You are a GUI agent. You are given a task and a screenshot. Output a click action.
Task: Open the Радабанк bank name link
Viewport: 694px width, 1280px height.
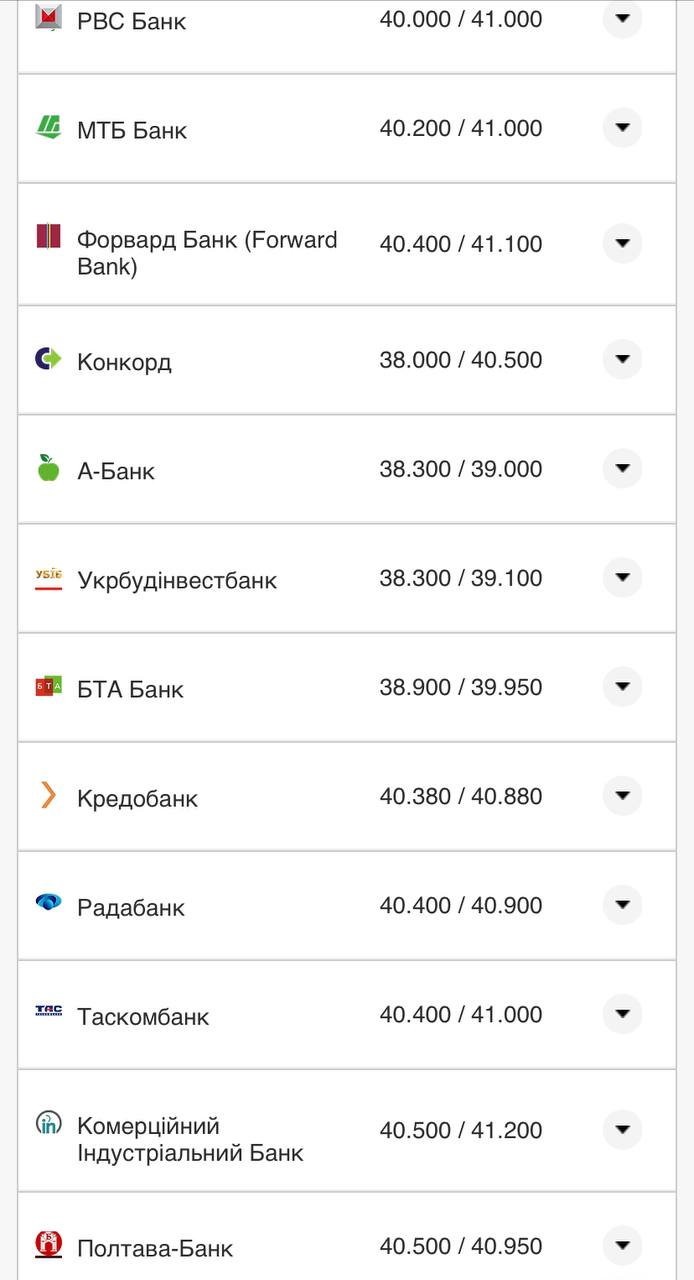pyautogui.click(x=131, y=908)
